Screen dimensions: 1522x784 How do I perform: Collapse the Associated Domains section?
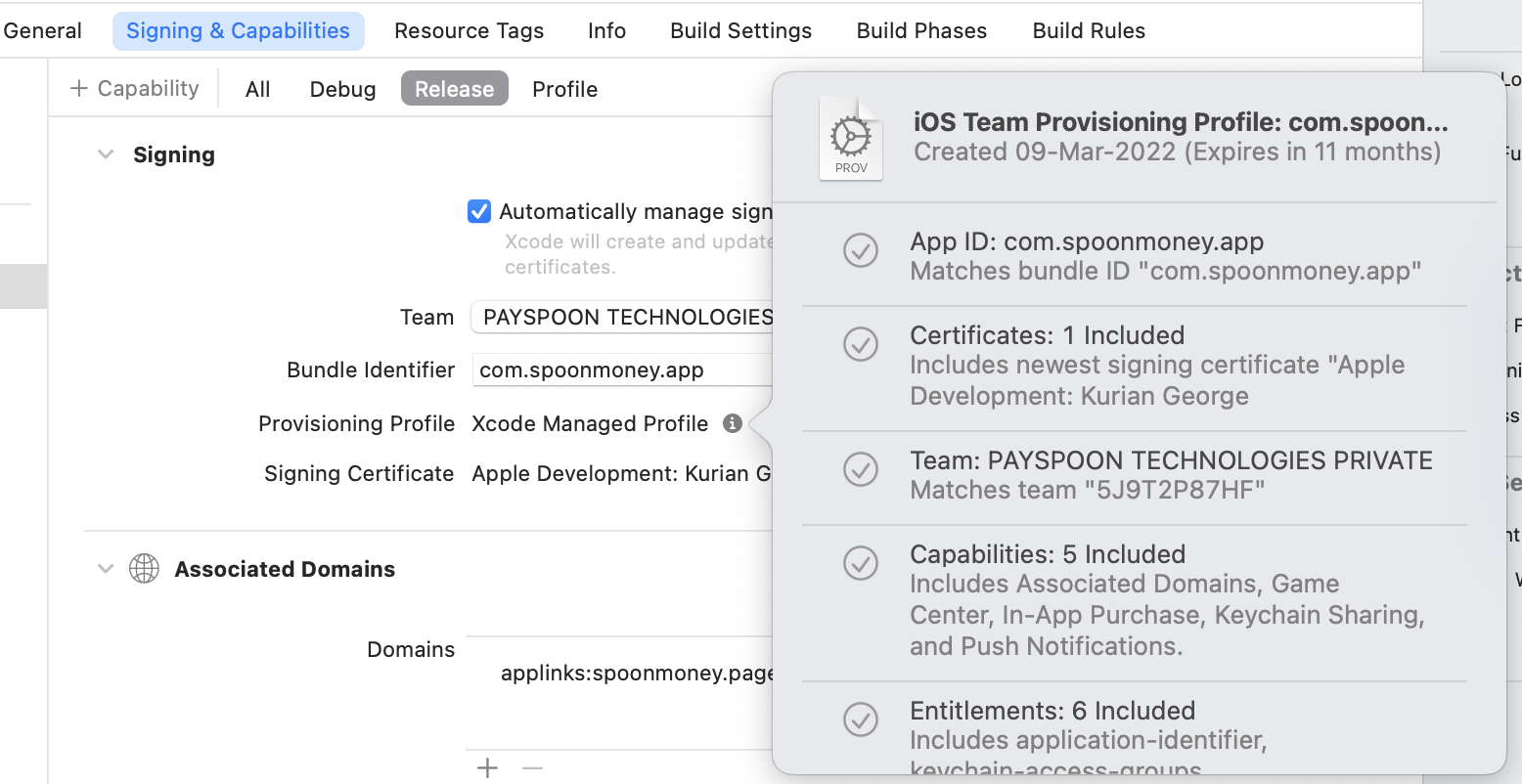[106, 569]
